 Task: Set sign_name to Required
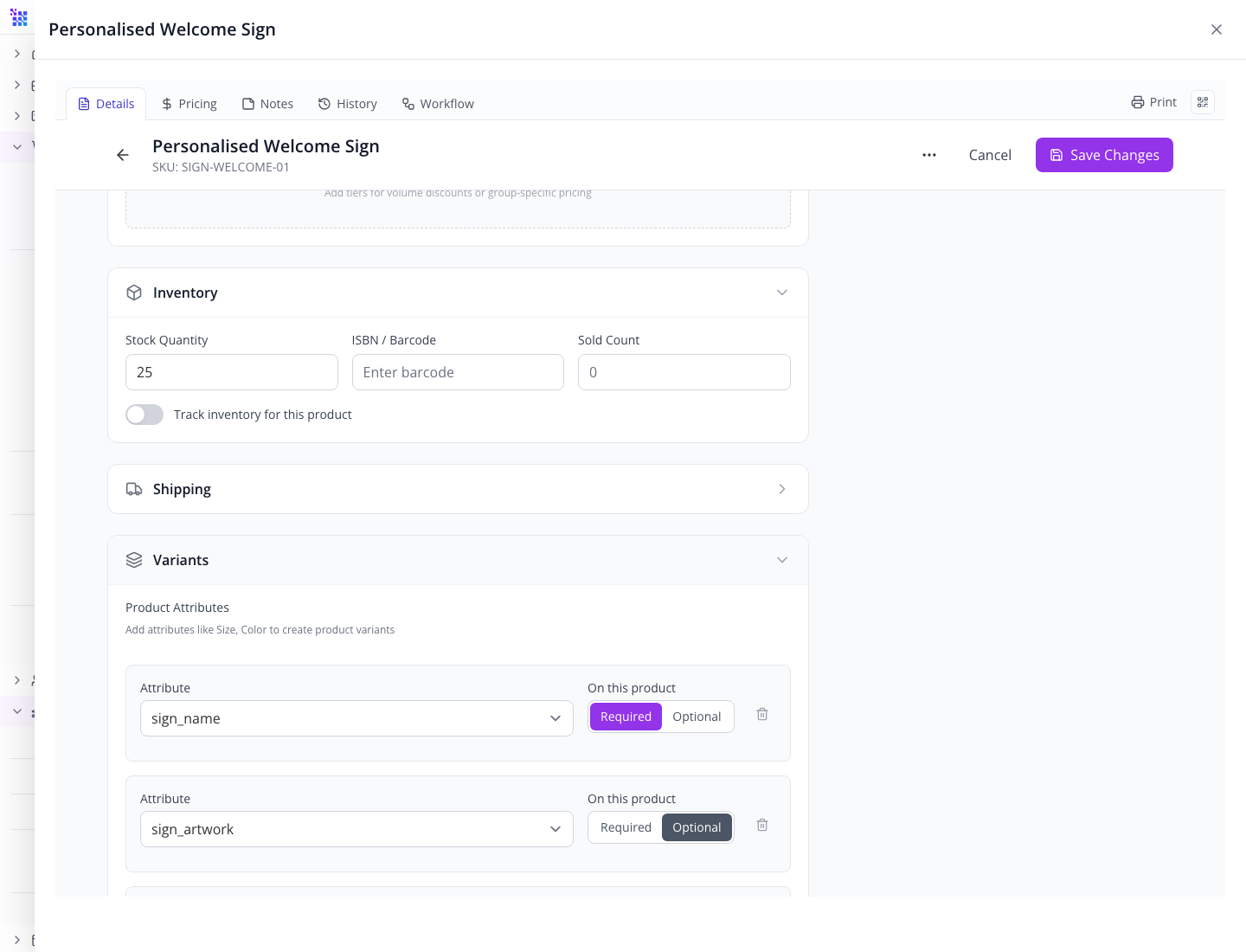pos(626,717)
